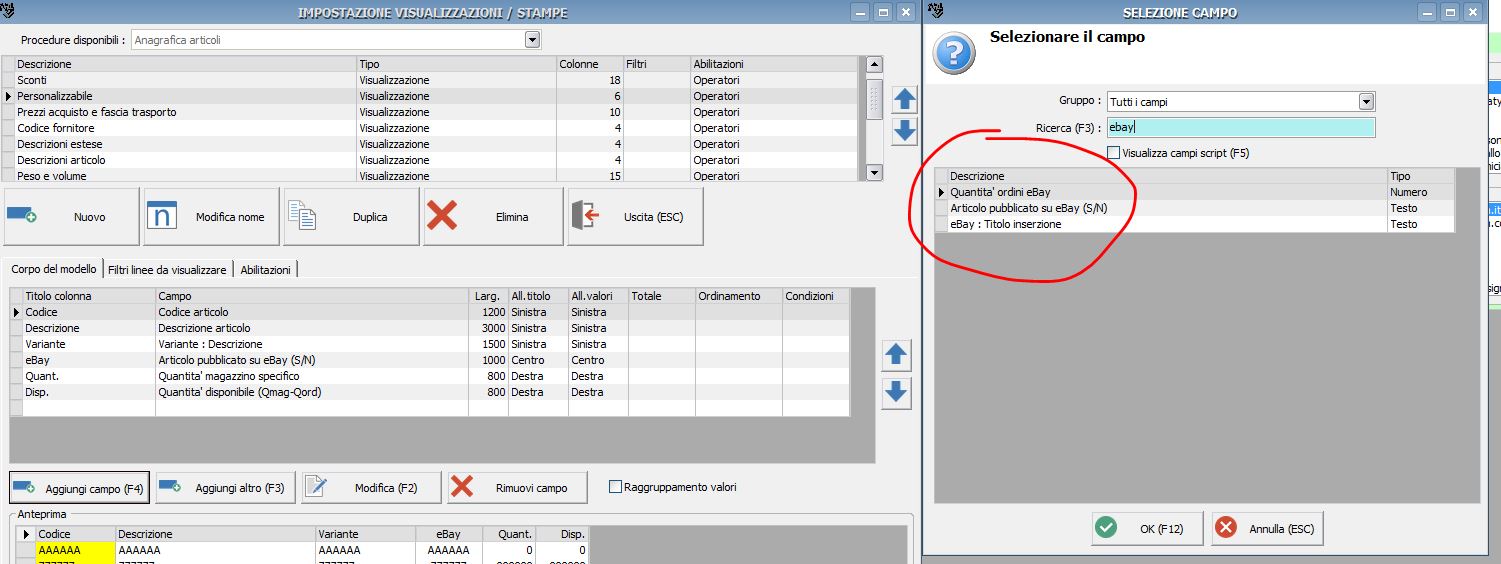Select the Codice articolo field row
This screenshot has height=564, width=1501.
pyautogui.click(x=429, y=312)
